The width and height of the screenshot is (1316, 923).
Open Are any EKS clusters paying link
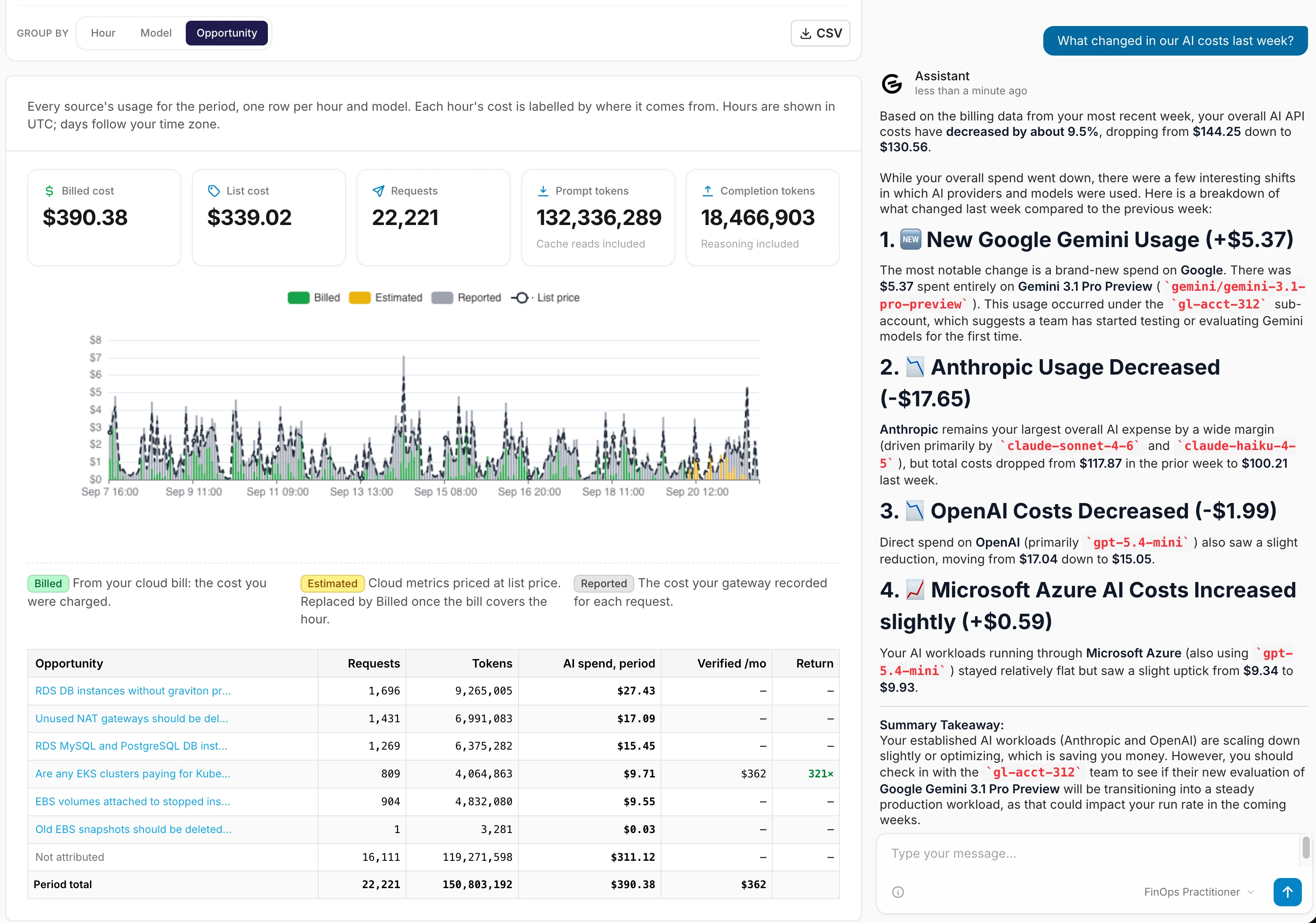click(133, 773)
